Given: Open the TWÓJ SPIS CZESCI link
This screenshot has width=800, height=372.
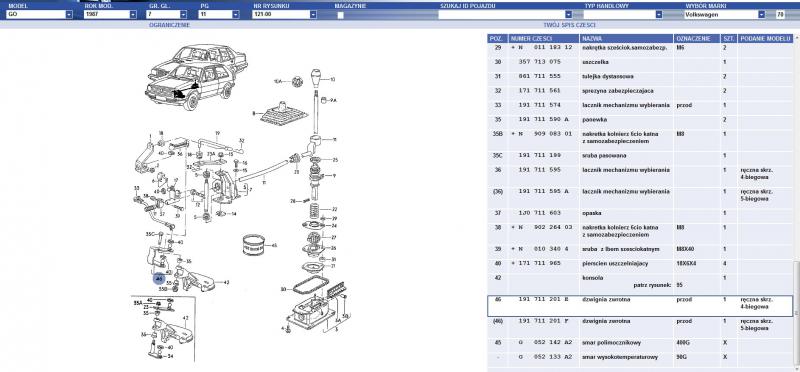Looking at the screenshot, I should click(569, 24).
